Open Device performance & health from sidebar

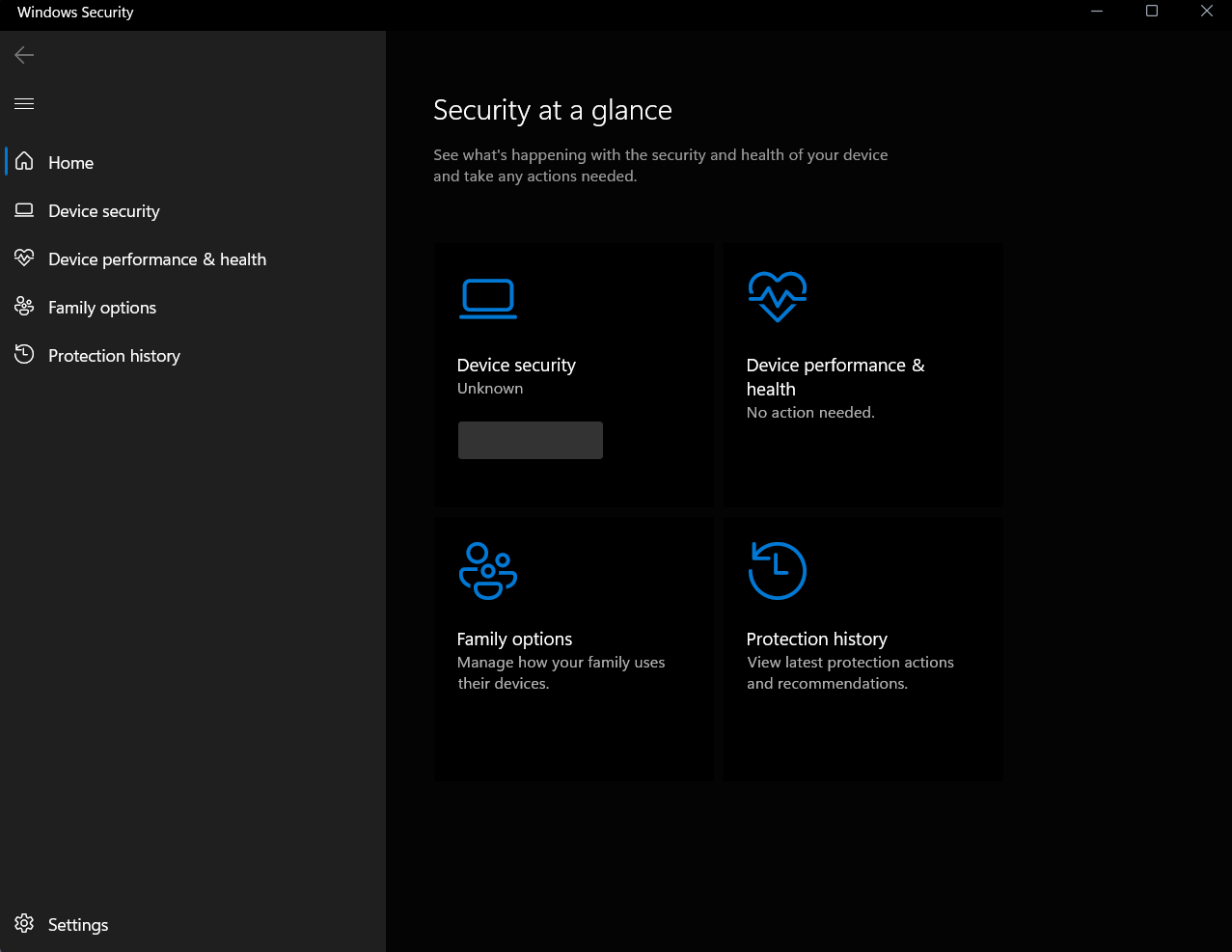pos(193,258)
